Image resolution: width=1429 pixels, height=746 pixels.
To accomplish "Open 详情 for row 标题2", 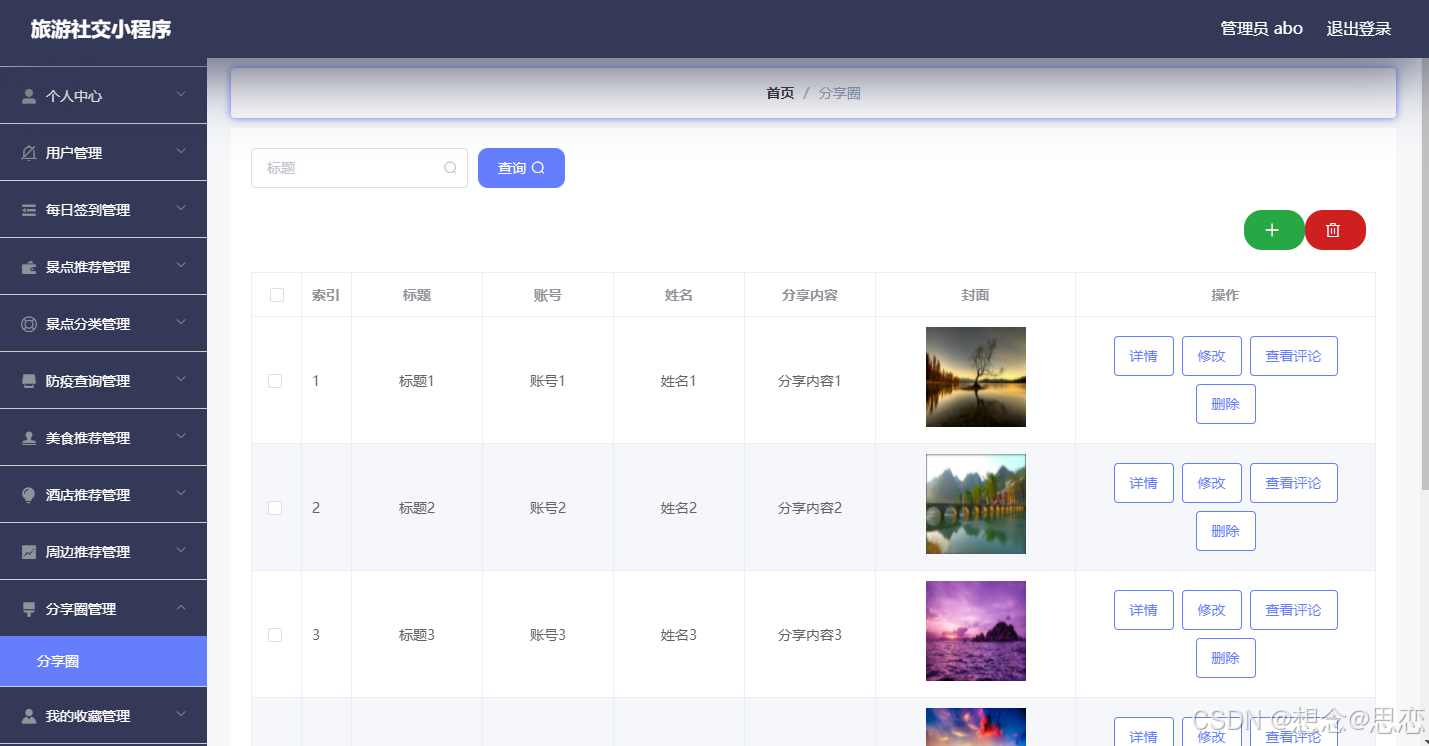I will [1143, 483].
